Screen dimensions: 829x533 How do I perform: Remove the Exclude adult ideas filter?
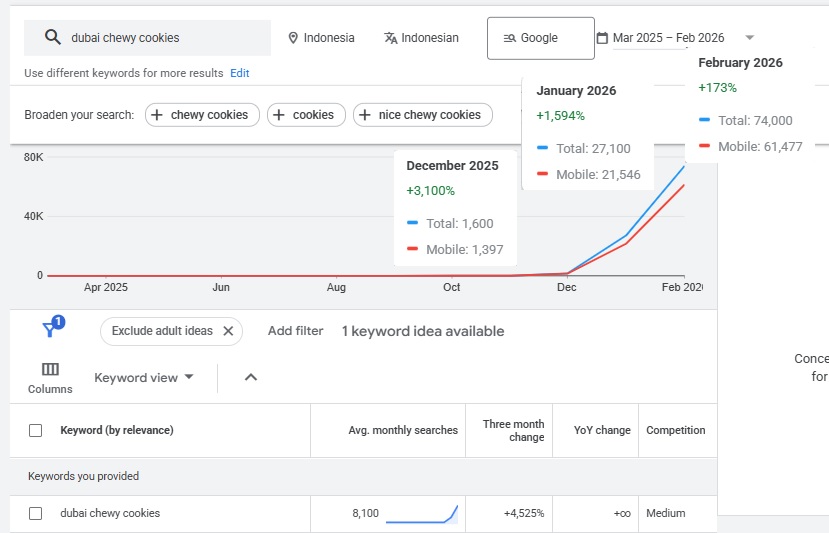pyautogui.click(x=228, y=331)
